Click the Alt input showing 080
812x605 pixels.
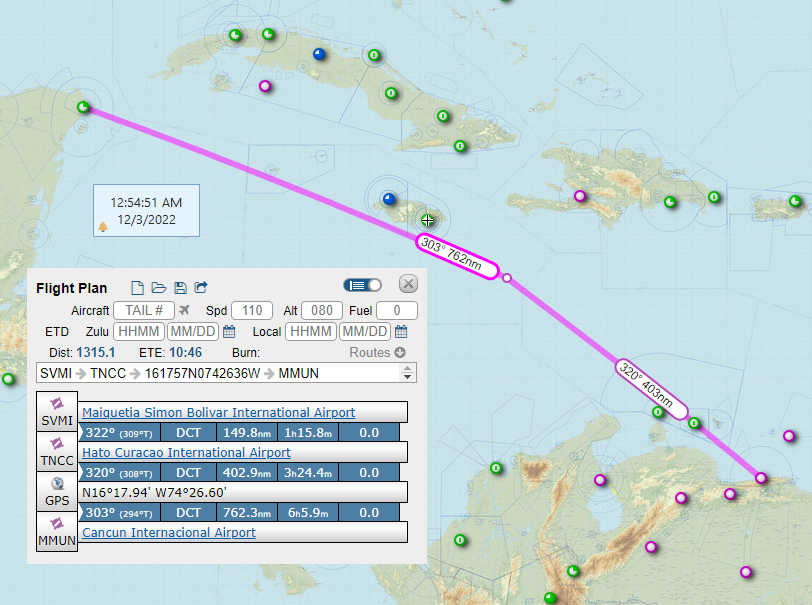tap(322, 310)
